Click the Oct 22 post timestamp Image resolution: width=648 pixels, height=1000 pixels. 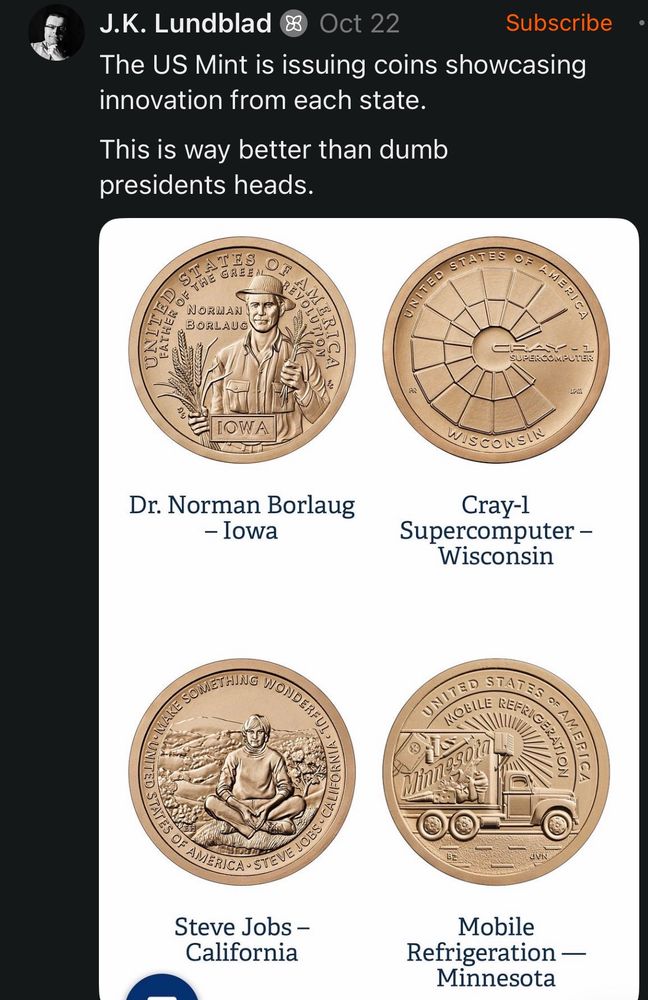(x=359, y=23)
